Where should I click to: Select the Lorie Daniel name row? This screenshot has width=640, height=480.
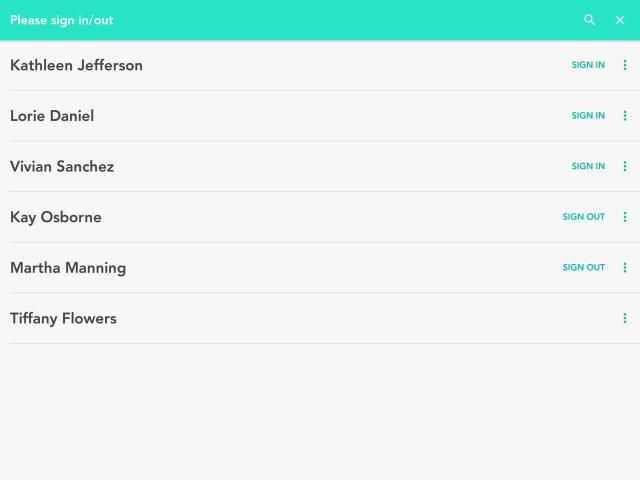[x=52, y=116]
